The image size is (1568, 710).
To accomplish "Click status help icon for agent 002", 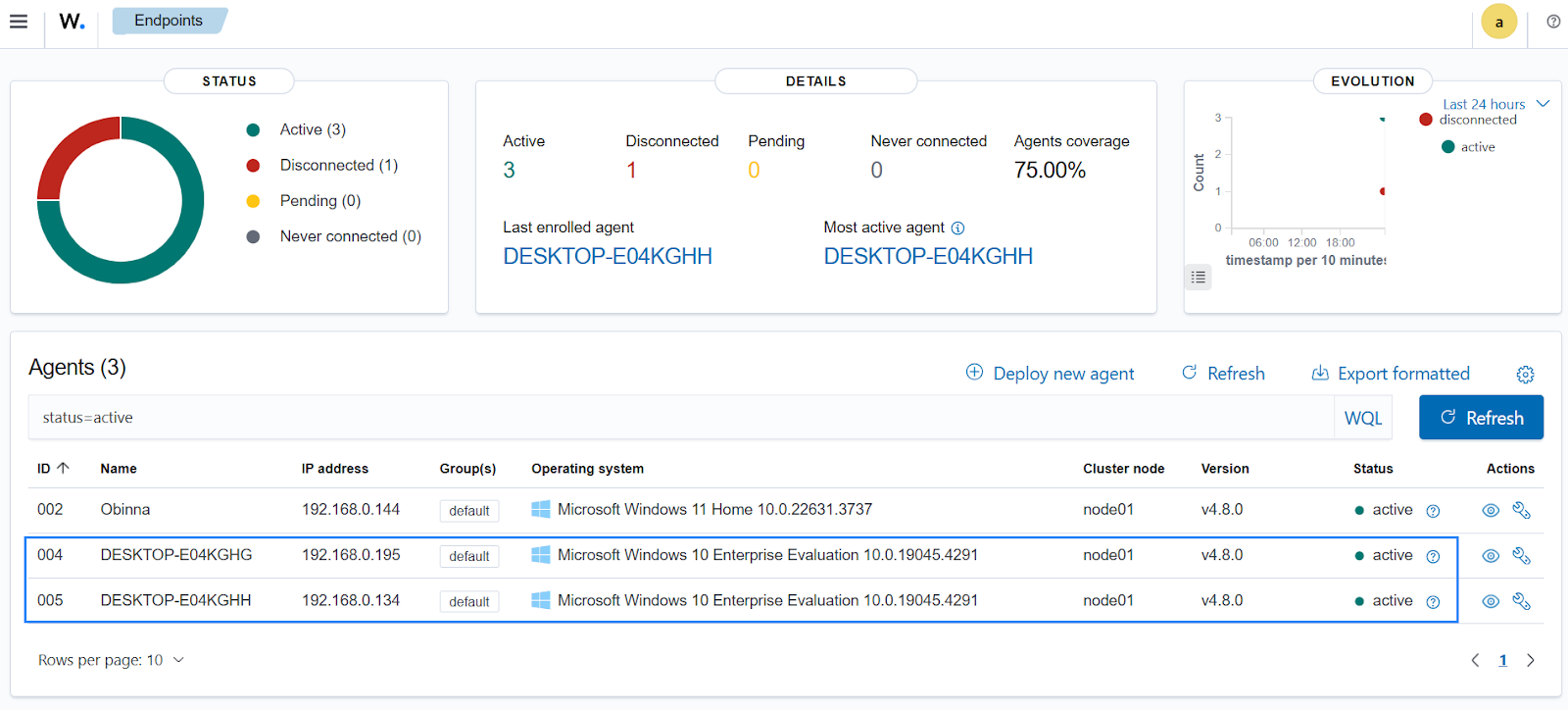I will click(x=1433, y=511).
